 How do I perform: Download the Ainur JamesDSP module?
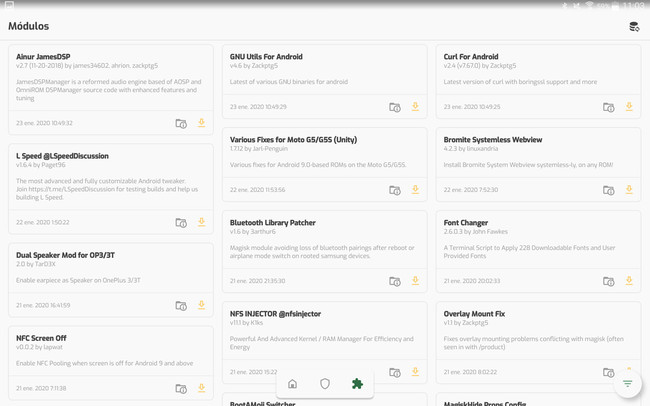click(201, 123)
